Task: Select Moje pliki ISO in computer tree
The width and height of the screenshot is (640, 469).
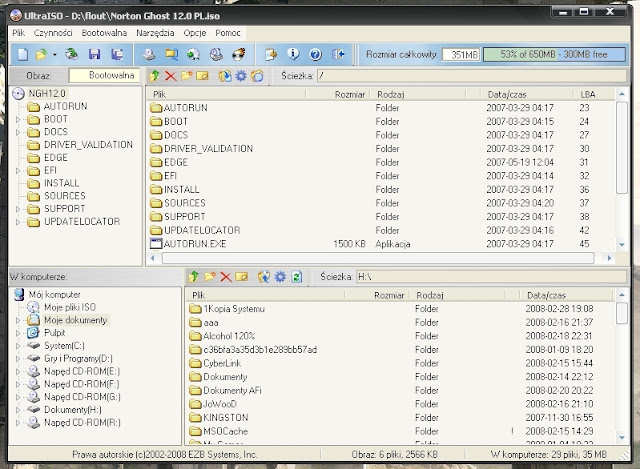Action: click(69, 307)
